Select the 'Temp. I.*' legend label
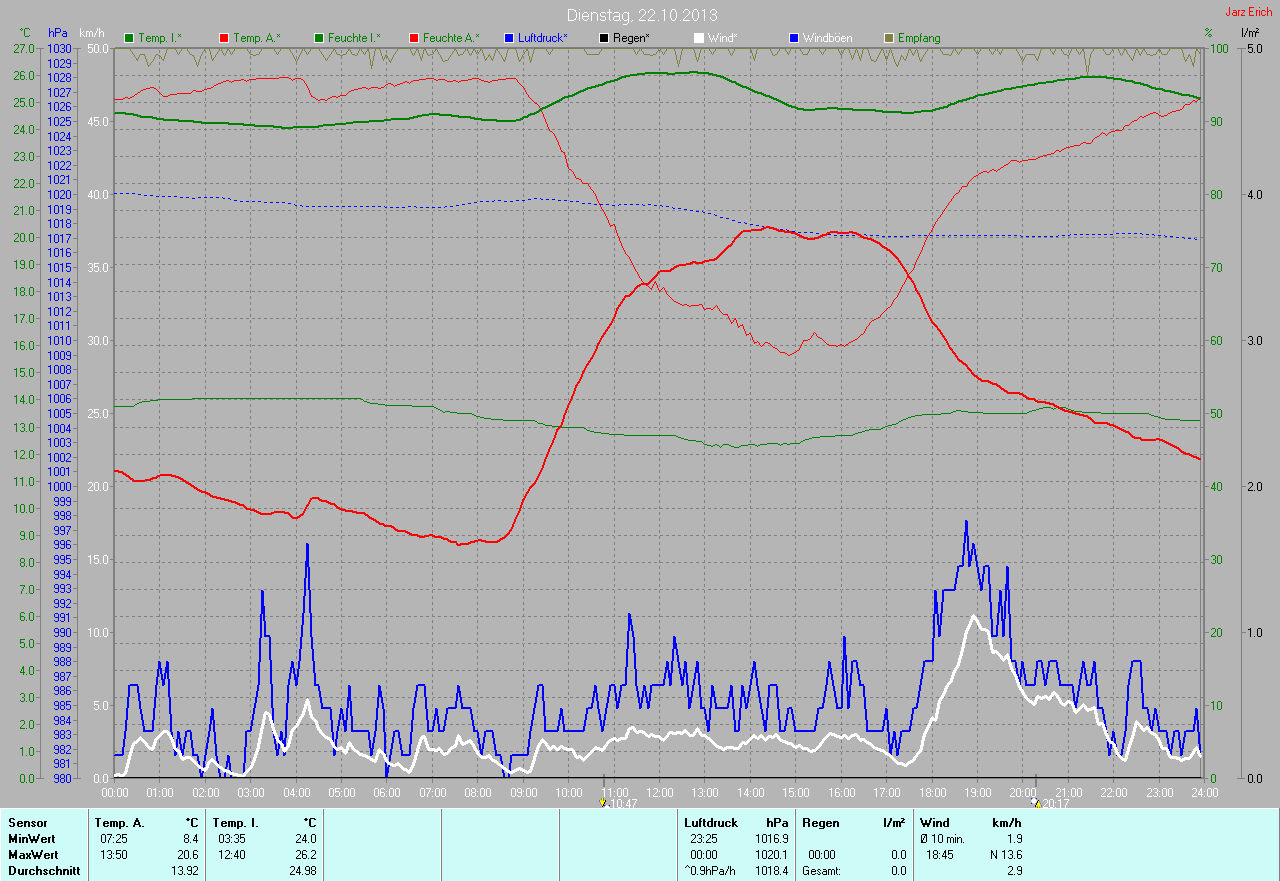The height and width of the screenshot is (881, 1280). point(160,38)
